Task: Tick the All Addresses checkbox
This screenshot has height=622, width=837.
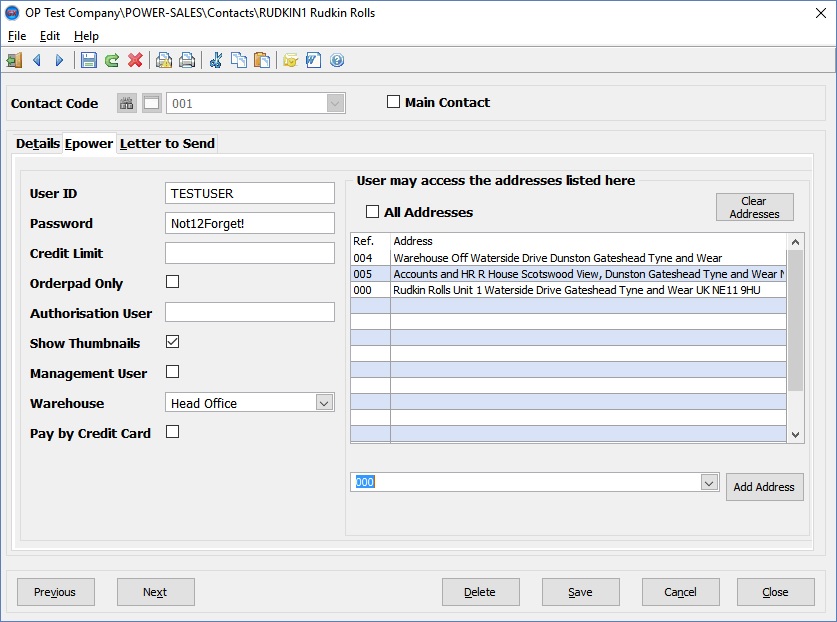Action: (x=372, y=212)
